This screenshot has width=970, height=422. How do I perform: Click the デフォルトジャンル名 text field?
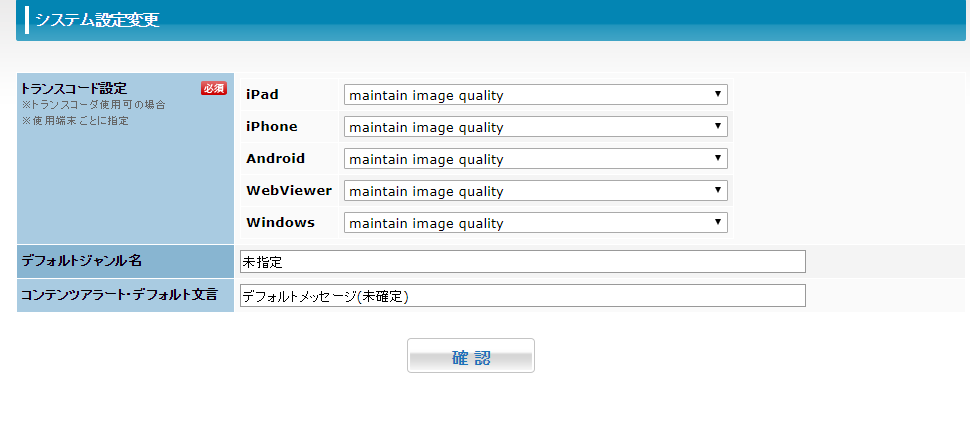click(522, 261)
